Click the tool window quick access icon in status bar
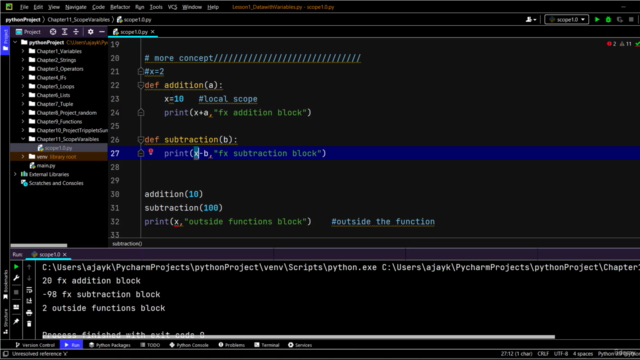Screen dimensions: 640x360 click(x=5, y=354)
